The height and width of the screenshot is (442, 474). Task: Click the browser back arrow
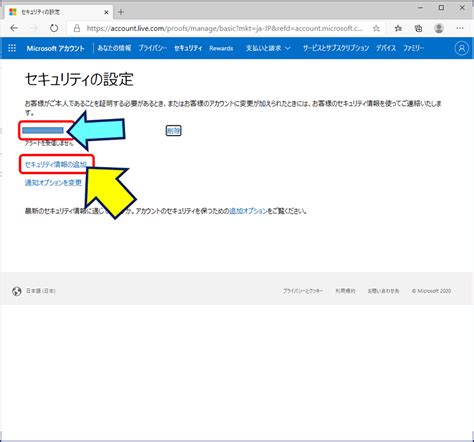click(14, 28)
